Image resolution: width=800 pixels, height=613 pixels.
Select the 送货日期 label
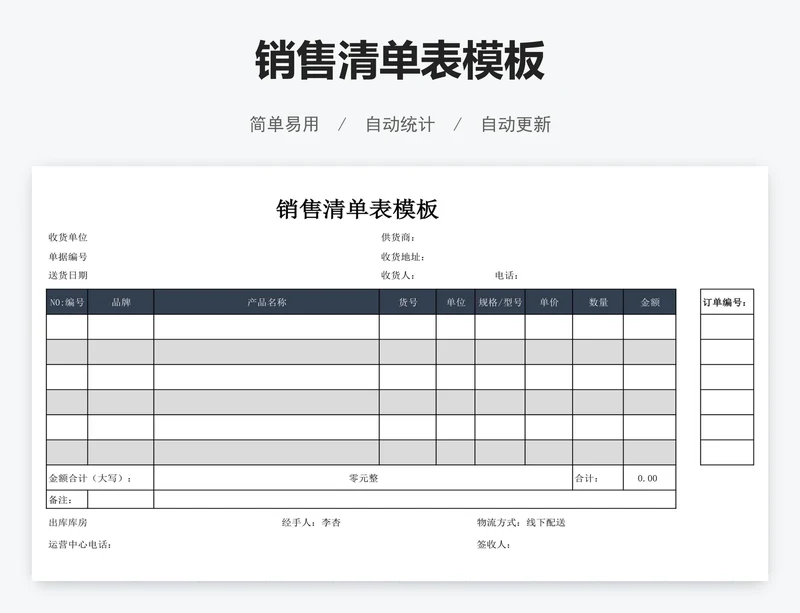point(68,275)
